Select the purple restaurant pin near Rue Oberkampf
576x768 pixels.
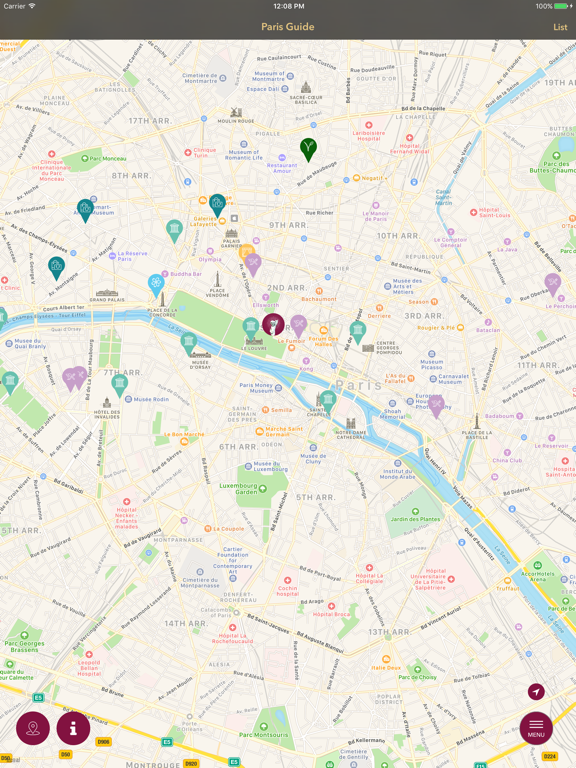(552, 284)
